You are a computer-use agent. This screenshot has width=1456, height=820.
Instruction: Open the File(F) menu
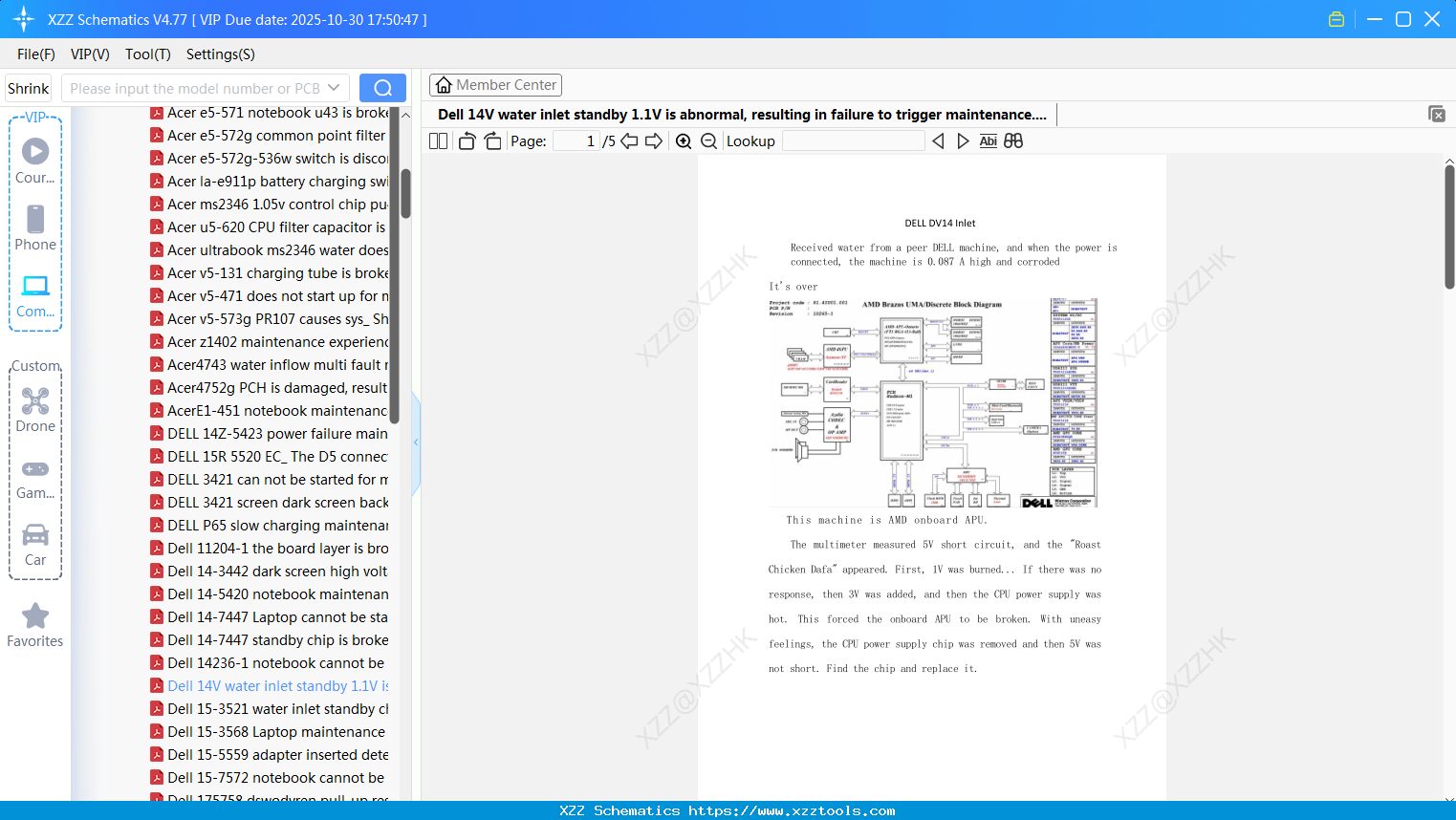click(36, 54)
